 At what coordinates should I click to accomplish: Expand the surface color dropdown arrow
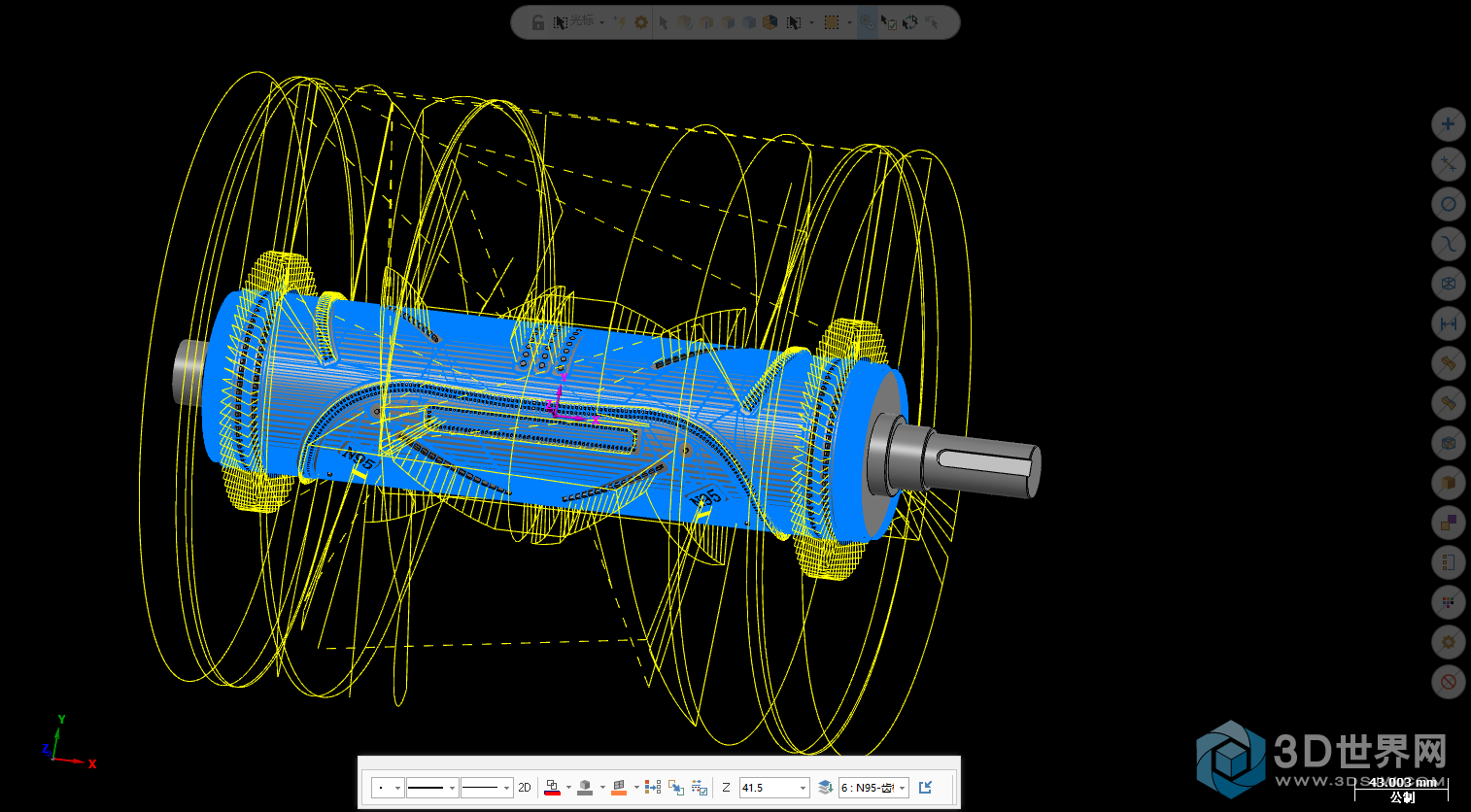(x=636, y=788)
